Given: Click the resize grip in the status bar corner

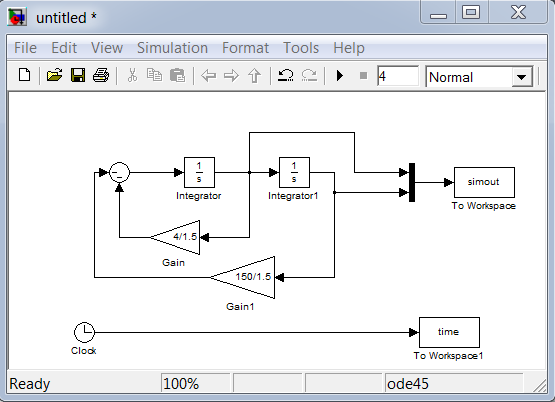Looking at the screenshot, I should pyautogui.click(x=539, y=385).
